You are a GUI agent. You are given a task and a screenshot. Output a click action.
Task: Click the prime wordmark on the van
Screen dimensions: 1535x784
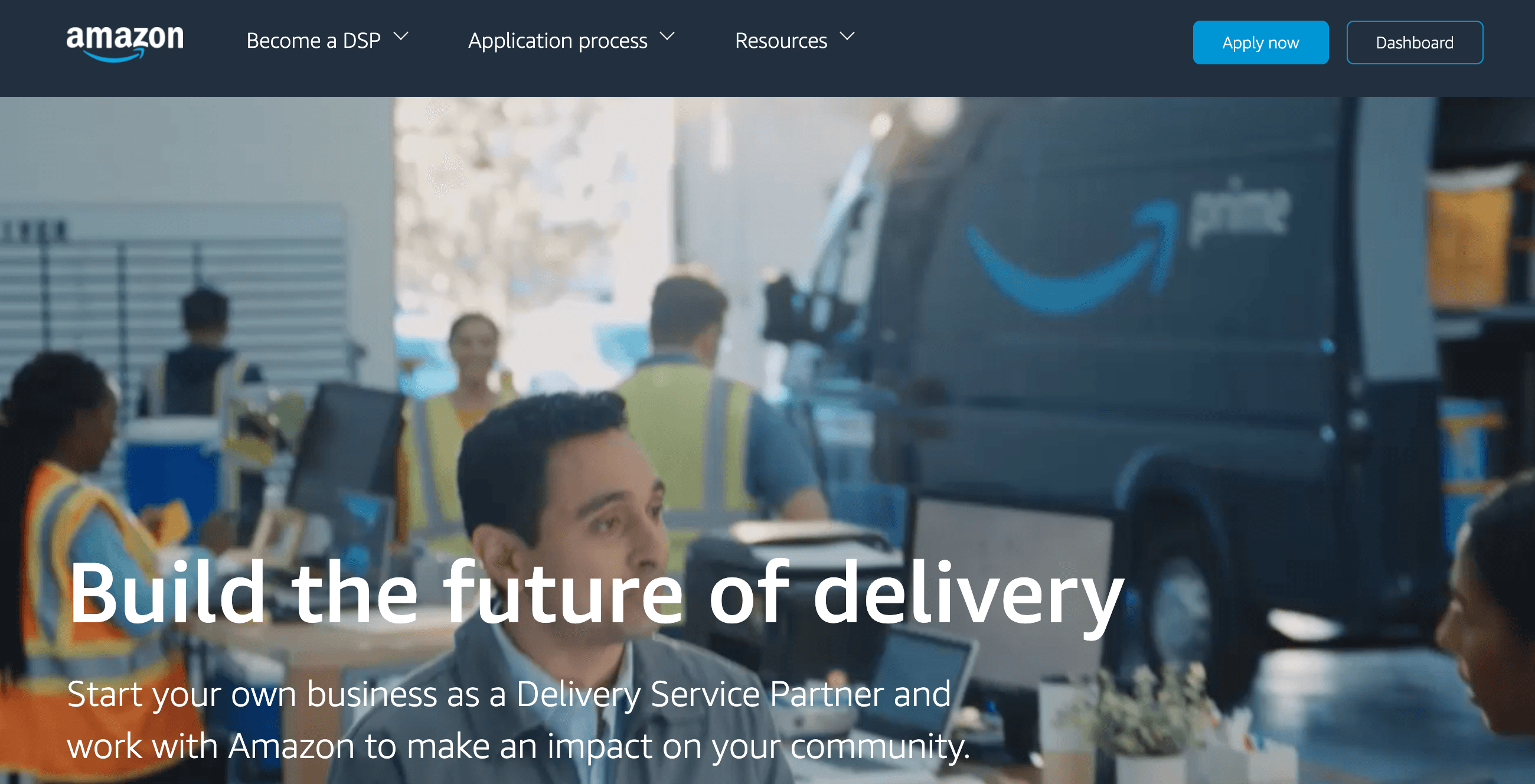pos(1239,212)
